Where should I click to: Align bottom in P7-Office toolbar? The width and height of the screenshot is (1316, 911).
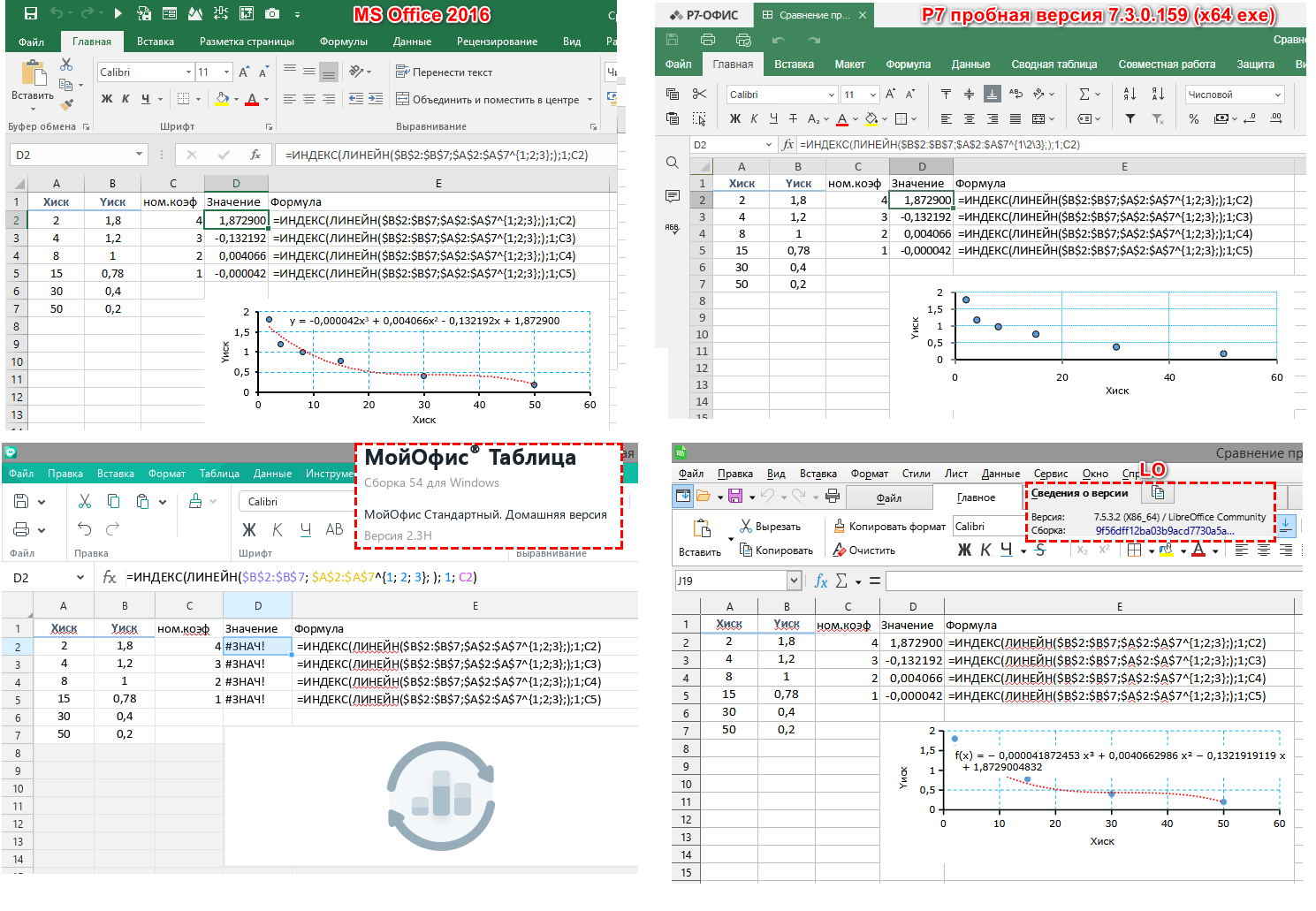993,94
